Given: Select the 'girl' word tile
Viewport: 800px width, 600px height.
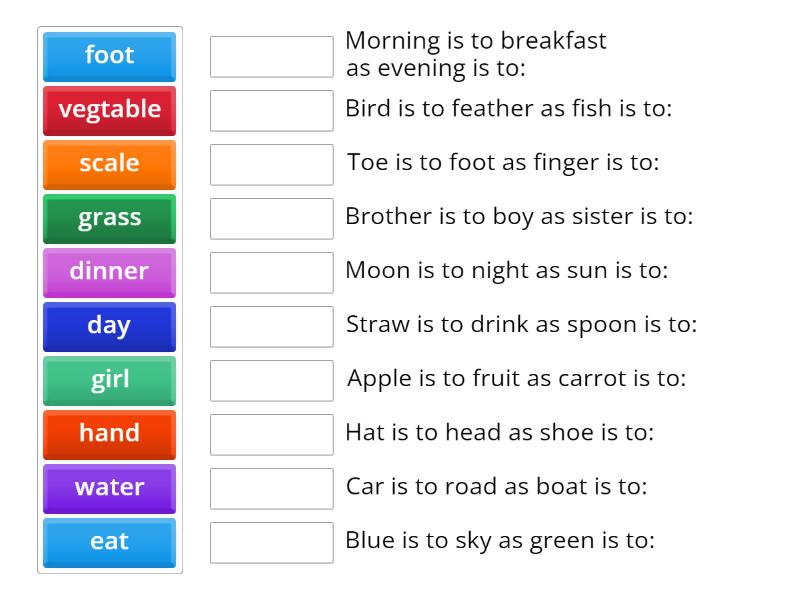Looking at the screenshot, I should [x=109, y=380].
